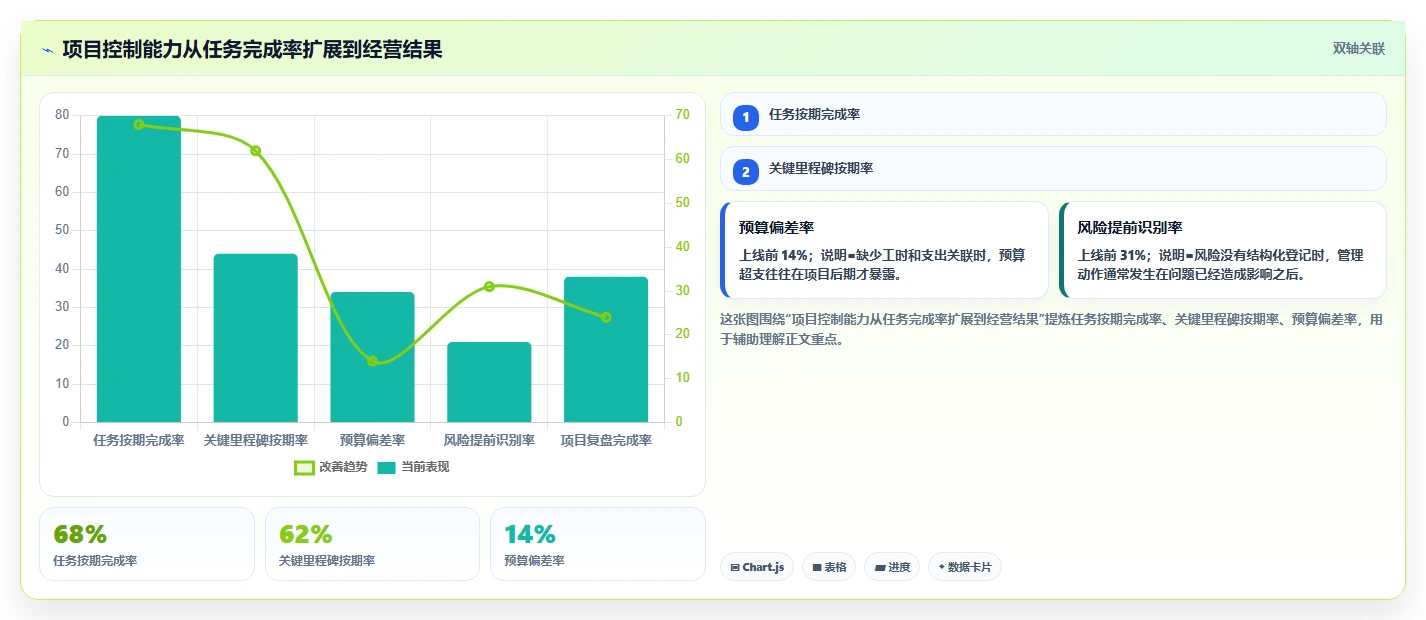Click the sparkle icon inside 数据卡片 tag

[941, 567]
